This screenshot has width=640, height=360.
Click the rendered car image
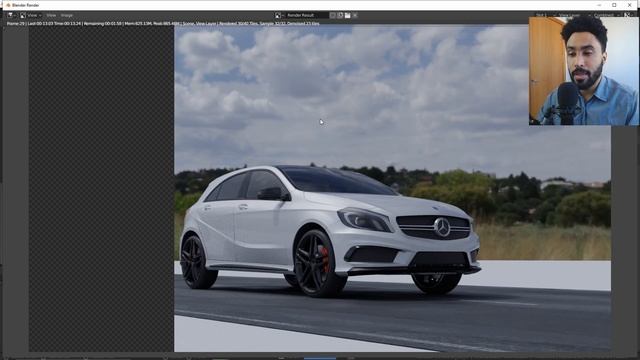click(x=392, y=188)
